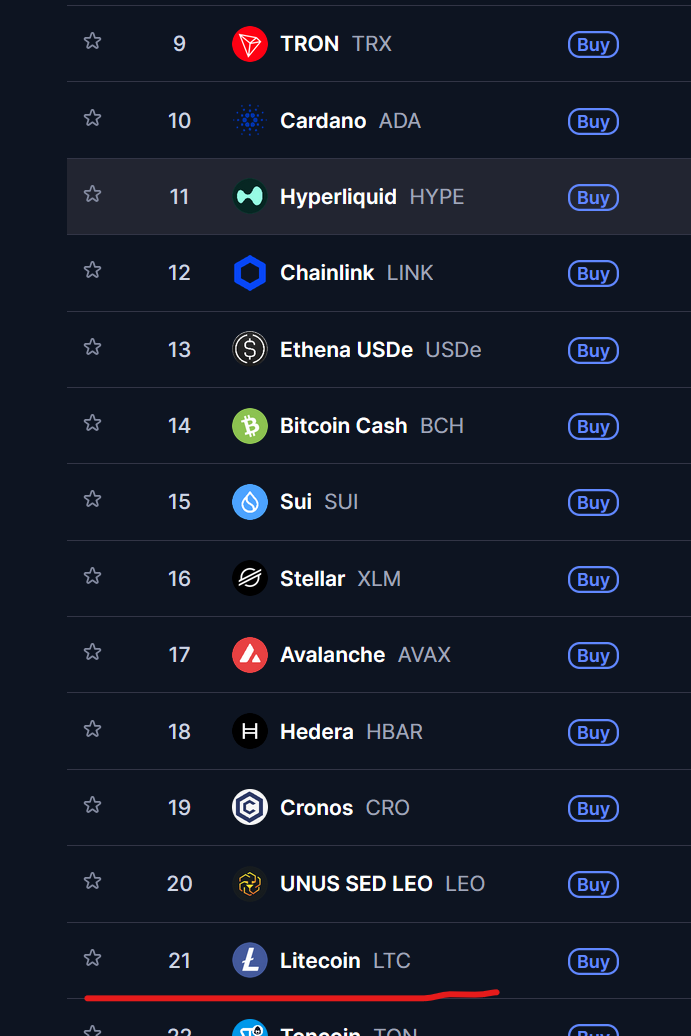Click the TRON red logo icon
The image size is (691, 1036).
tap(250, 44)
